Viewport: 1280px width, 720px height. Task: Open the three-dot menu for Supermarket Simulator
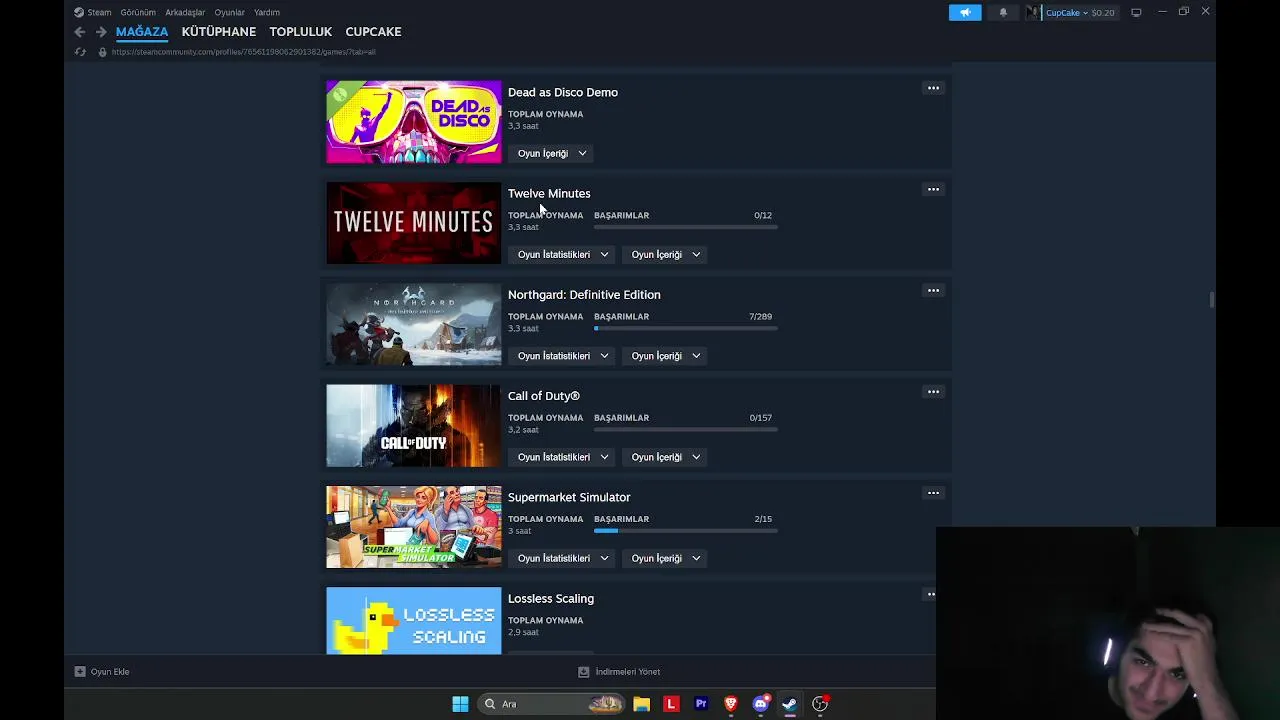pyautogui.click(x=933, y=493)
